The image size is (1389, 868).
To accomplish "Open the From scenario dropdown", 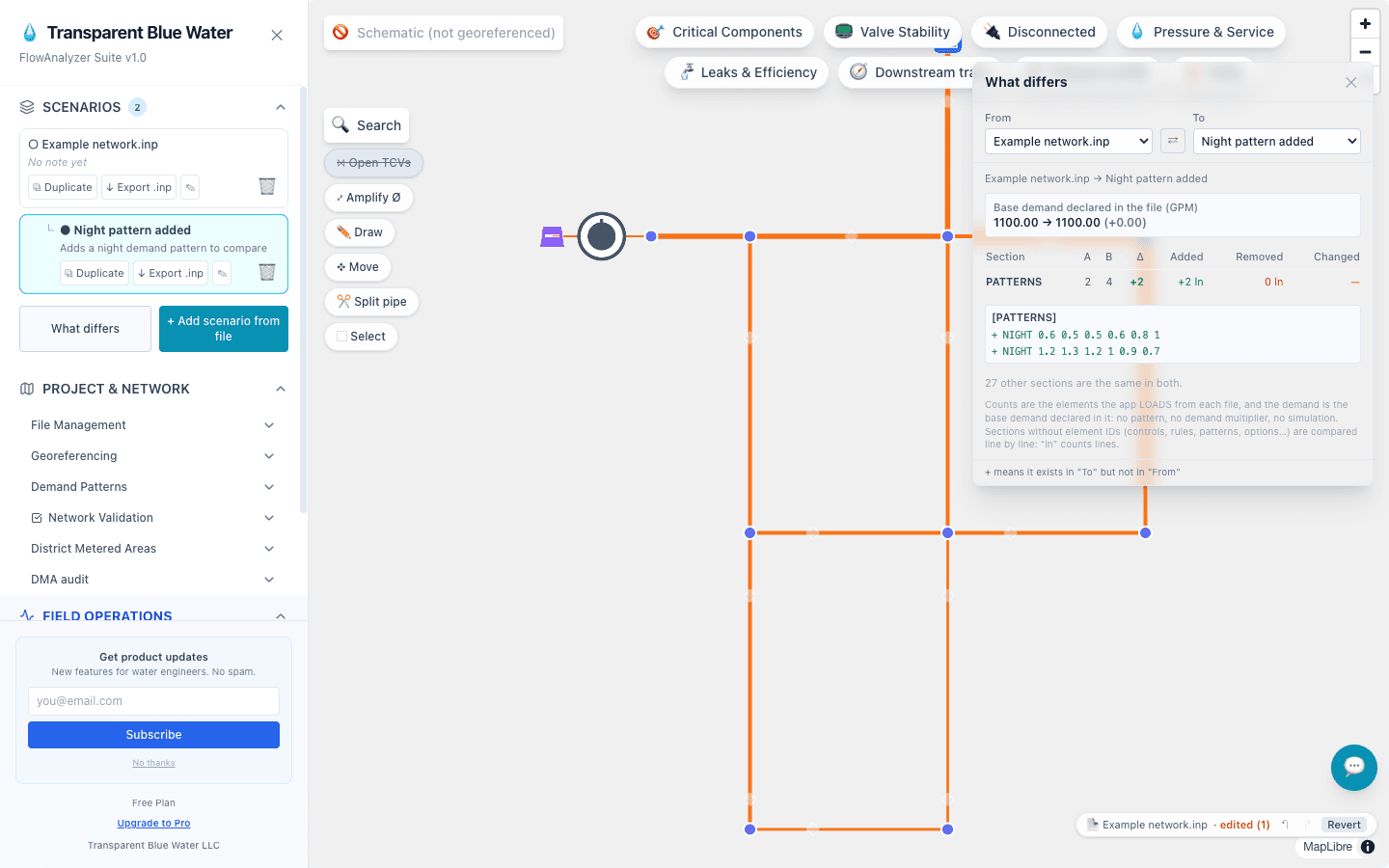I will point(1069,141).
